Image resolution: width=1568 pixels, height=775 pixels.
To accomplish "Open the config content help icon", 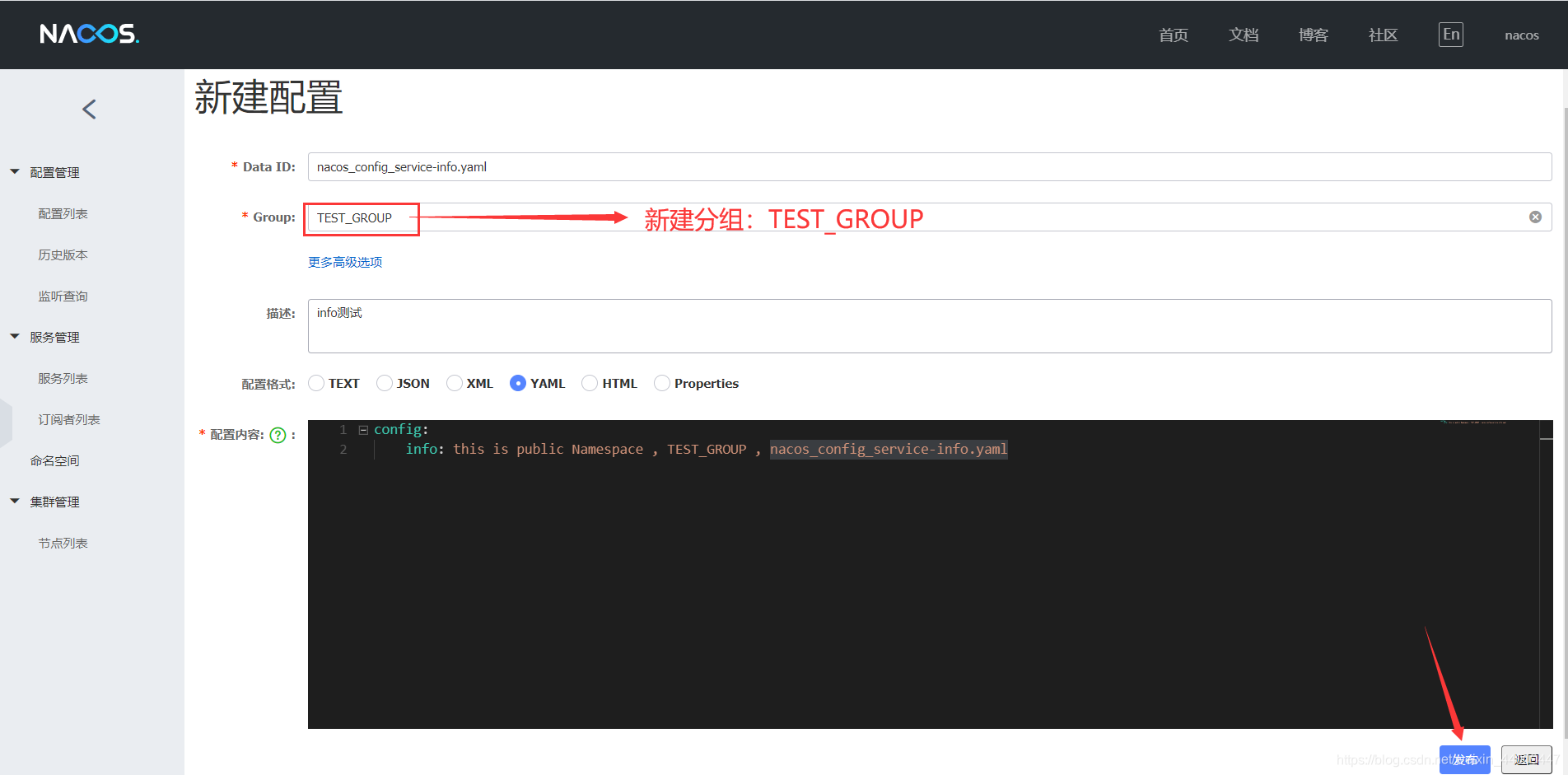I will point(278,435).
